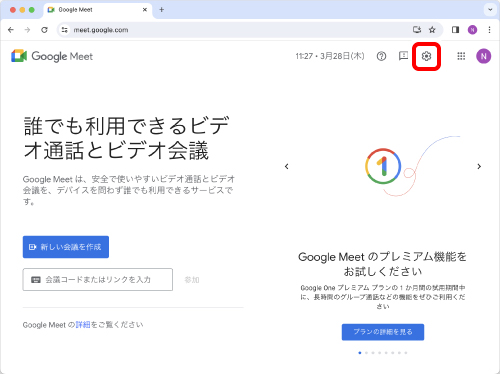
Task: Click the 参加 button
Action: 192,280
